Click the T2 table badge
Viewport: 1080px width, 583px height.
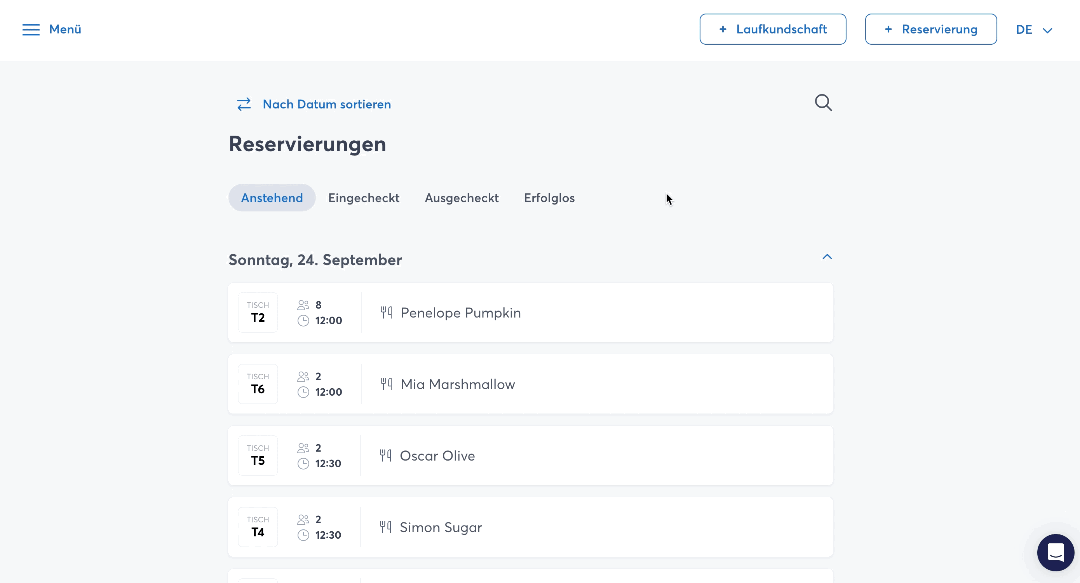click(x=258, y=313)
